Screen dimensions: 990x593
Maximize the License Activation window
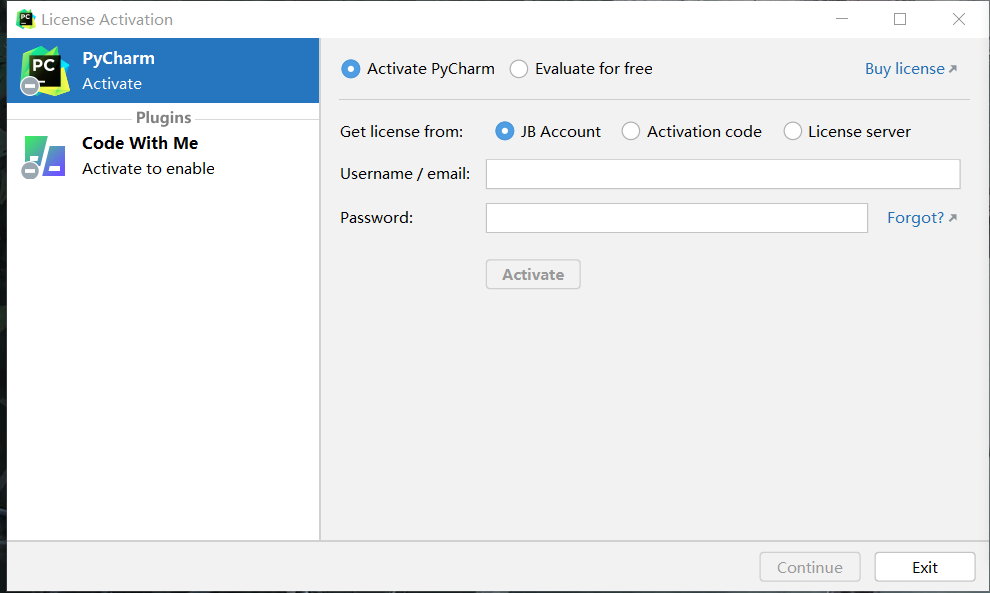[900, 19]
